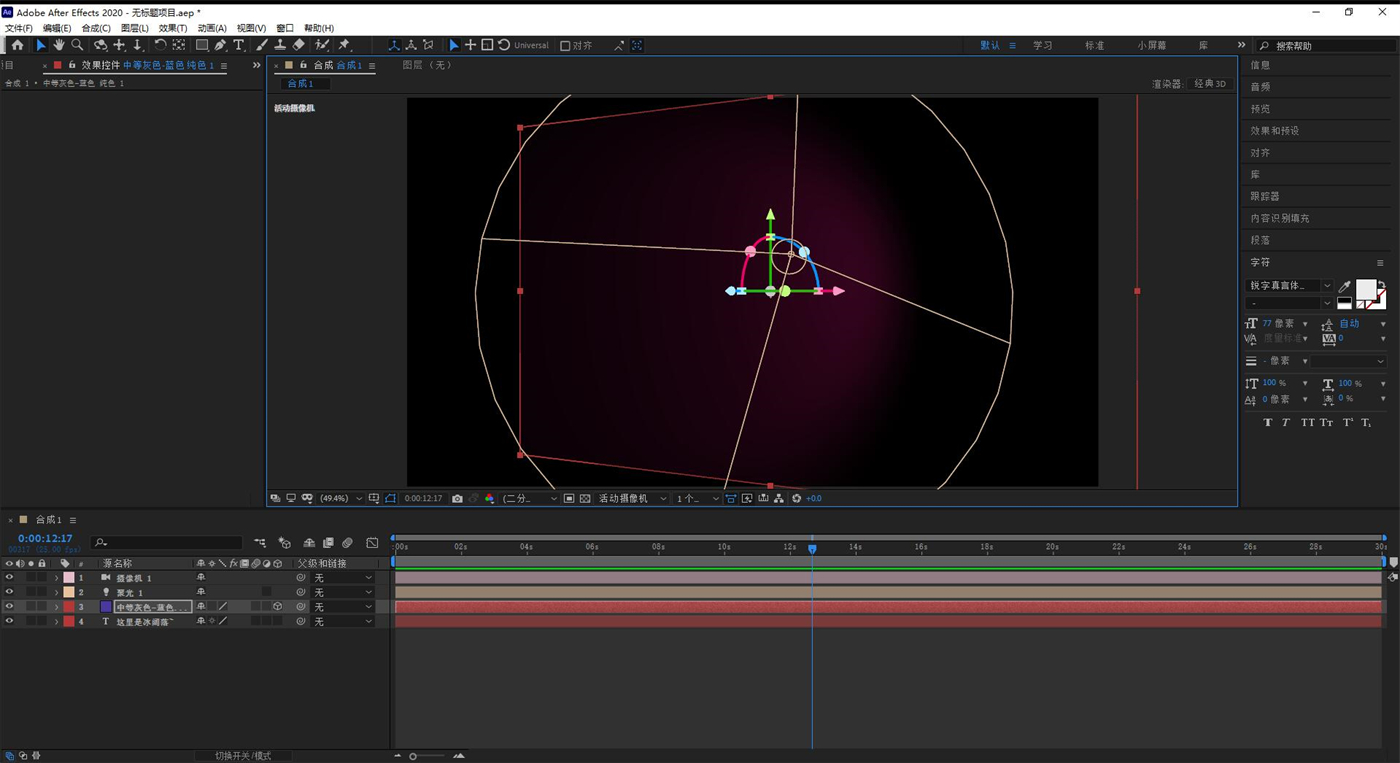Select the Eraser tool

(x=299, y=45)
